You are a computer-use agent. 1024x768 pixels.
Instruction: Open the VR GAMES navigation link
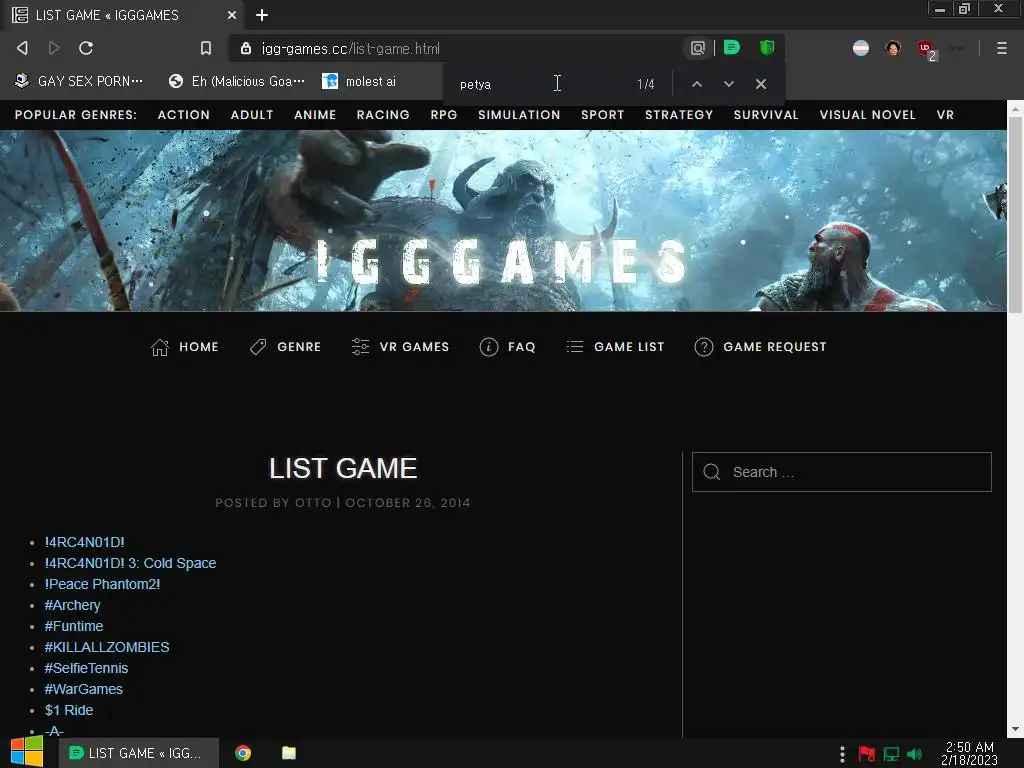pos(414,347)
